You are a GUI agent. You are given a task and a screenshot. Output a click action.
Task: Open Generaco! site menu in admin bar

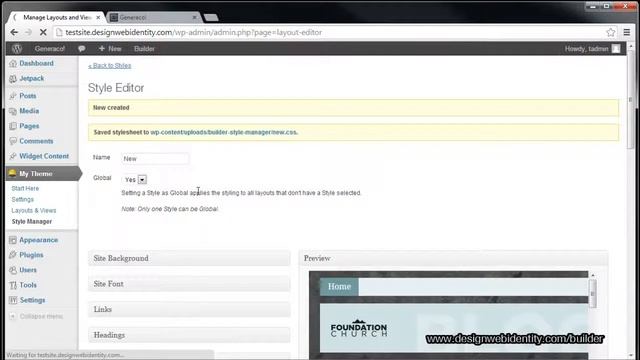point(50,49)
